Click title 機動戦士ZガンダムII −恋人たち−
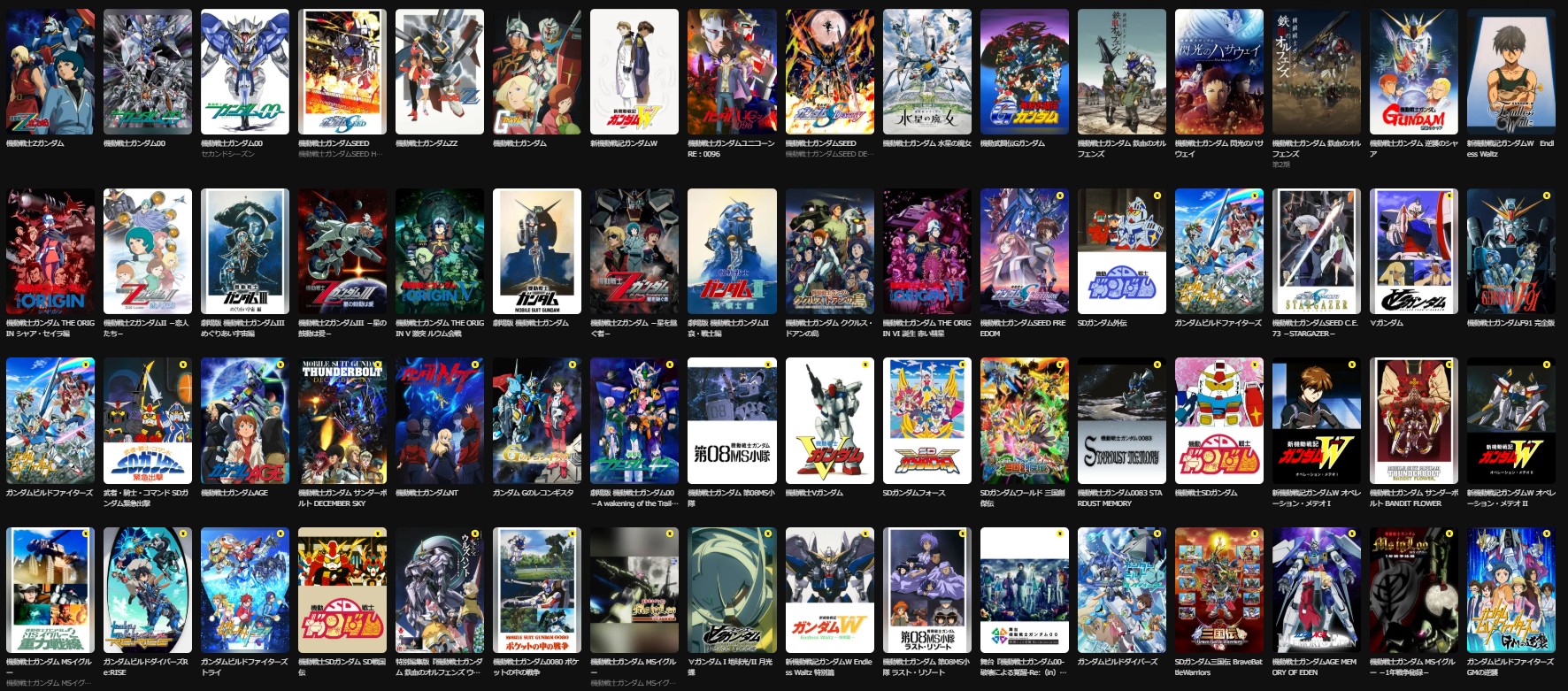1568x691 pixels. (146, 328)
